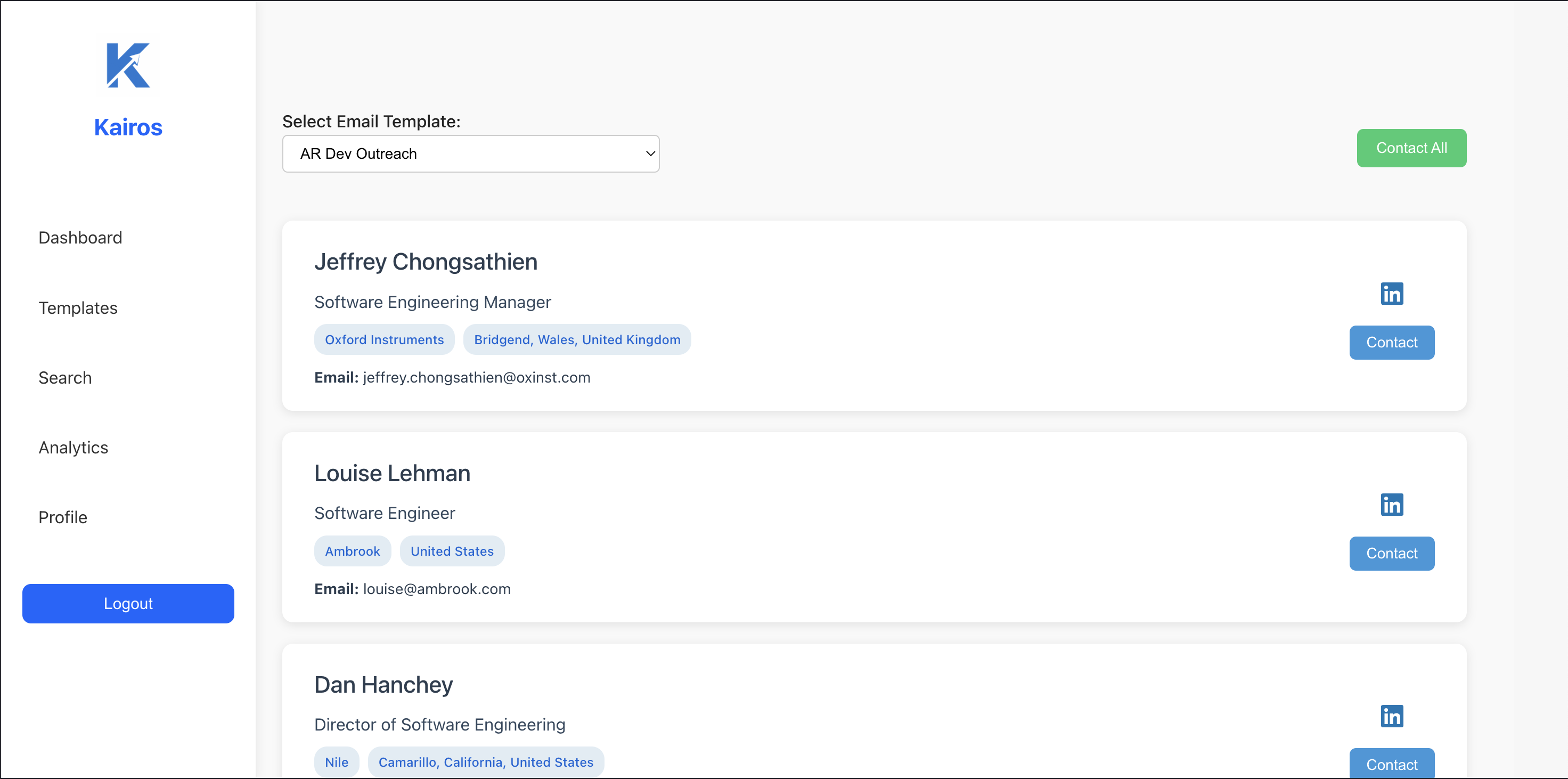Contact Jeffrey Chongsathien
Viewport: 1568px width, 779px height.
[x=1392, y=342]
